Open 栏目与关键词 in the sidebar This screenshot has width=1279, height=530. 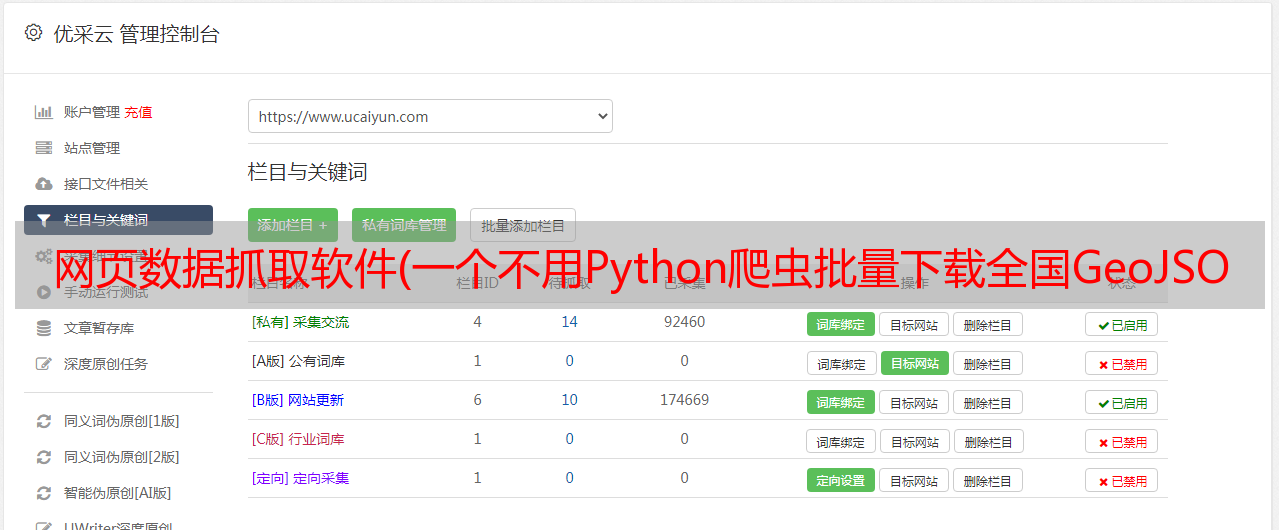tap(118, 220)
